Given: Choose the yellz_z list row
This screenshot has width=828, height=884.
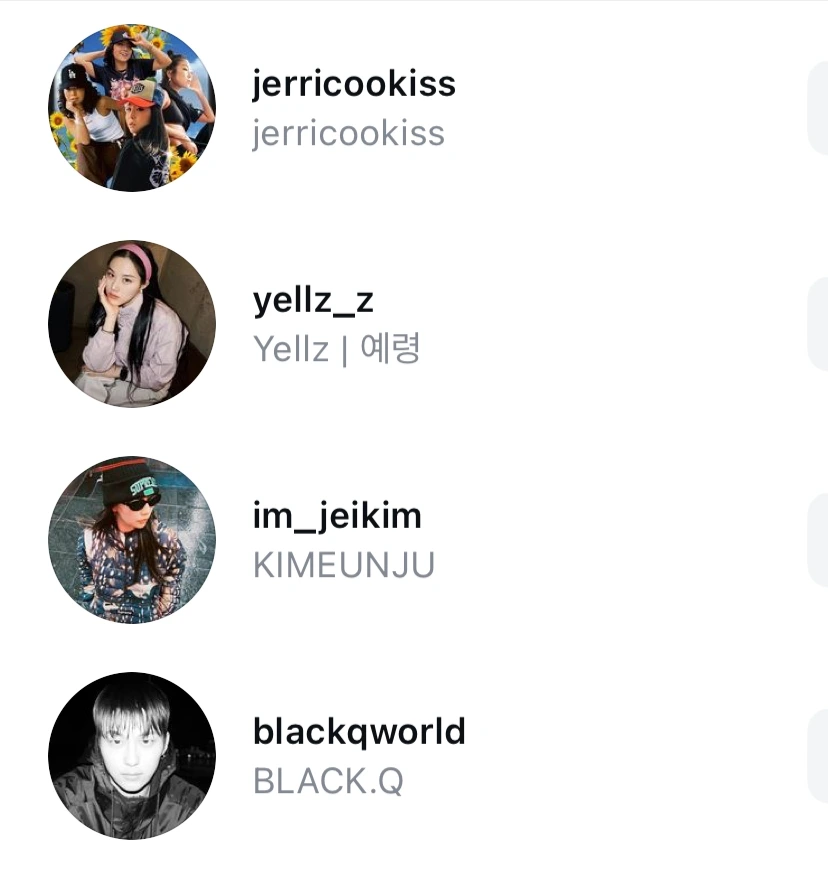Looking at the screenshot, I should [x=414, y=324].
